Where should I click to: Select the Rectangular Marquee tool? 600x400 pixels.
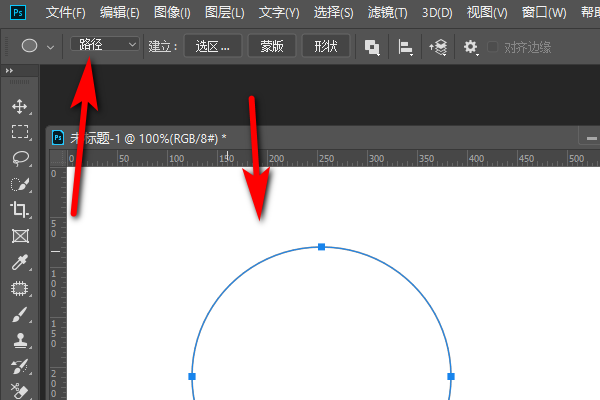click(x=20, y=132)
